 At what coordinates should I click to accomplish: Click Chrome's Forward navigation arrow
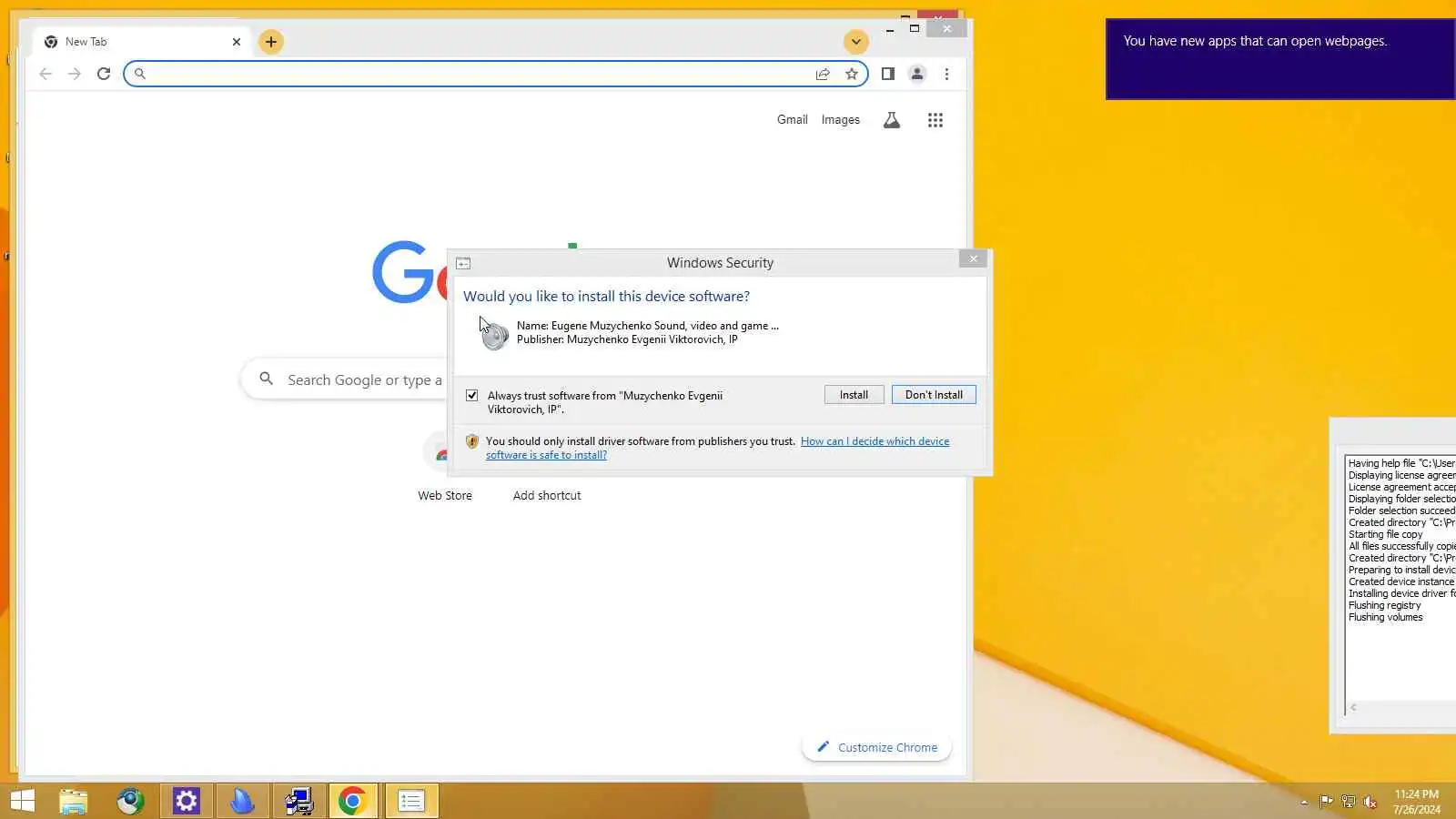75,74
